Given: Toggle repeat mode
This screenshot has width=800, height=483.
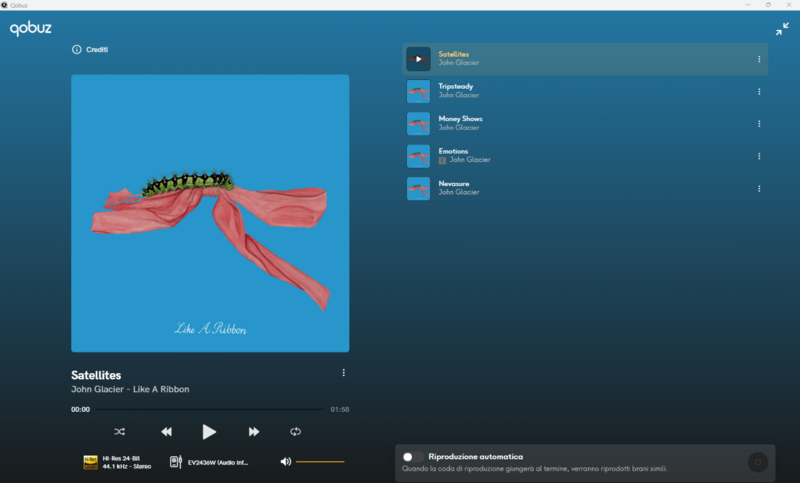Looking at the screenshot, I should [295, 431].
